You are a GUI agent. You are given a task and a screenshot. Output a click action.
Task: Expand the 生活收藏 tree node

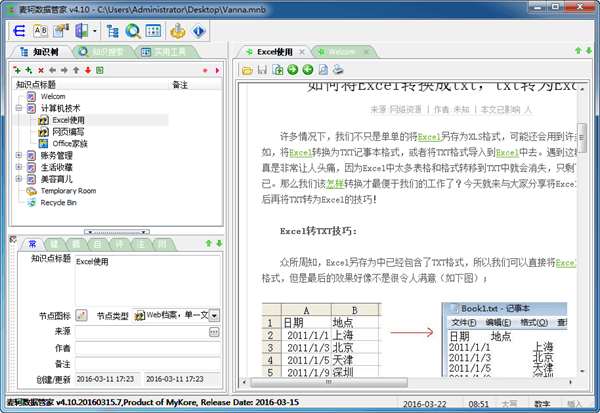click(x=19, y=168)
